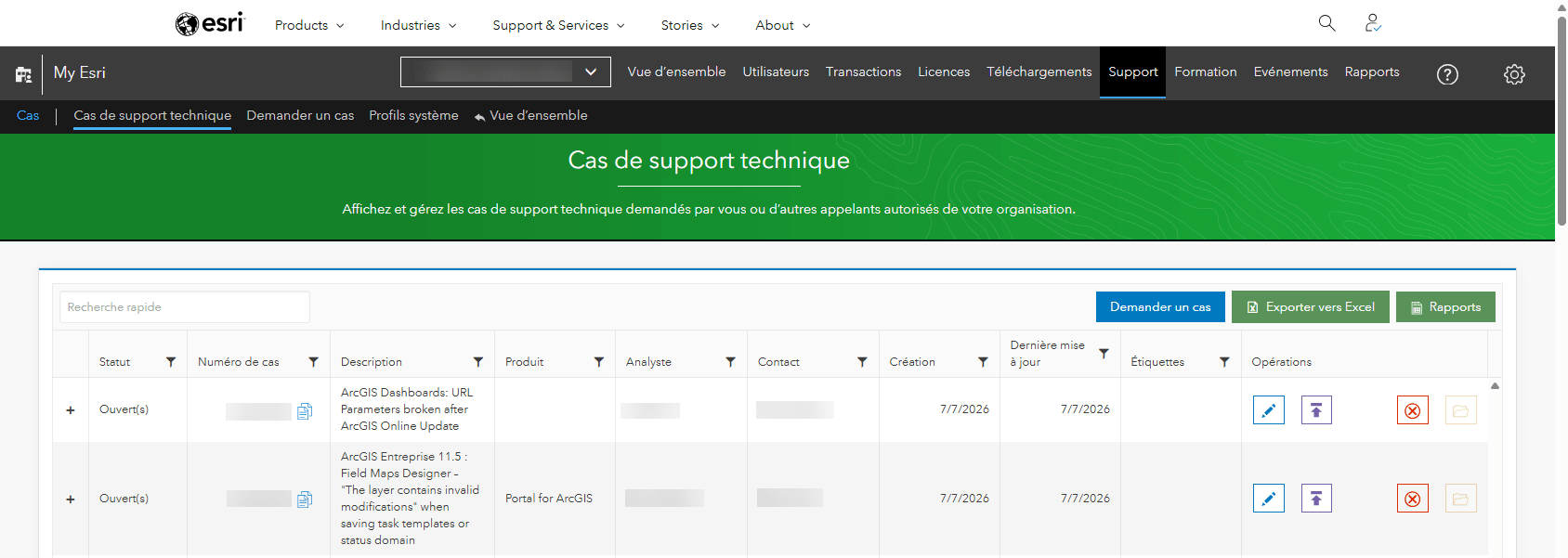Focus the Recherche rapide search field
The height and width of the screenshot is (558, 1568).
(x=185, y=307)
